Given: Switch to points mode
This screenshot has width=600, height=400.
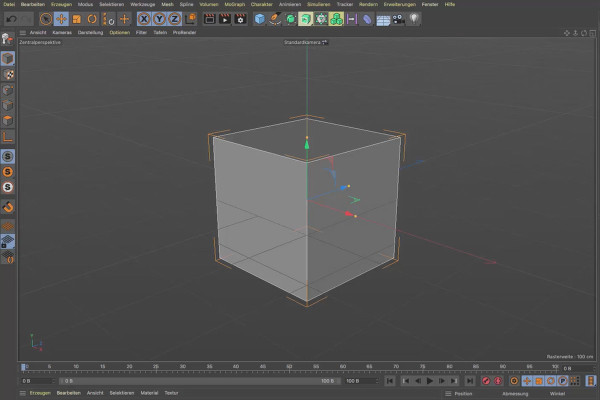Looking at the screenshot, I should 8,90.
